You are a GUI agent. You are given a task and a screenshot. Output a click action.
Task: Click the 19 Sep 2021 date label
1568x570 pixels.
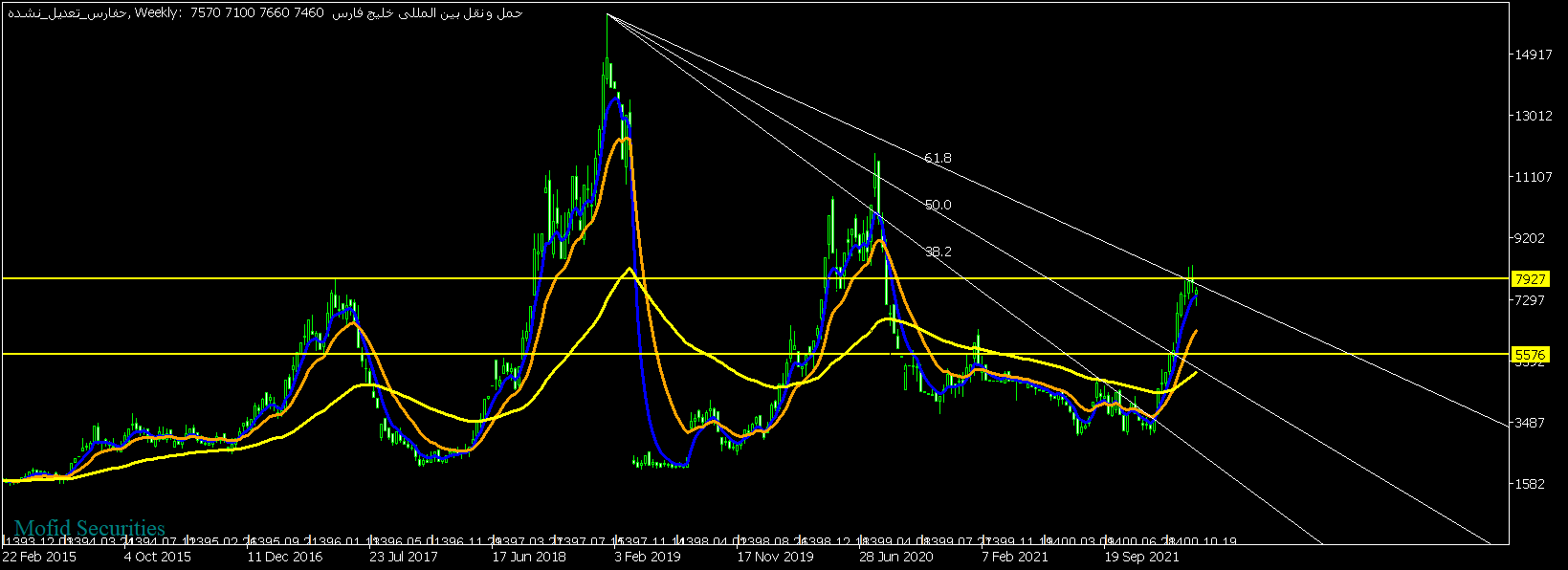pyautogui.click(x=1142, y=557)
